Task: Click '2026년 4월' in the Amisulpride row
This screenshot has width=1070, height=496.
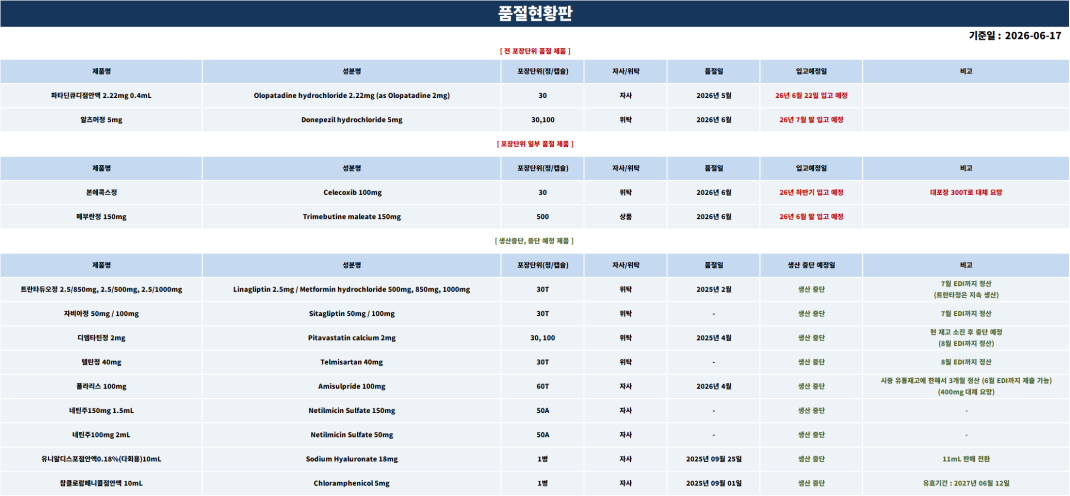Action: [714, 386]
